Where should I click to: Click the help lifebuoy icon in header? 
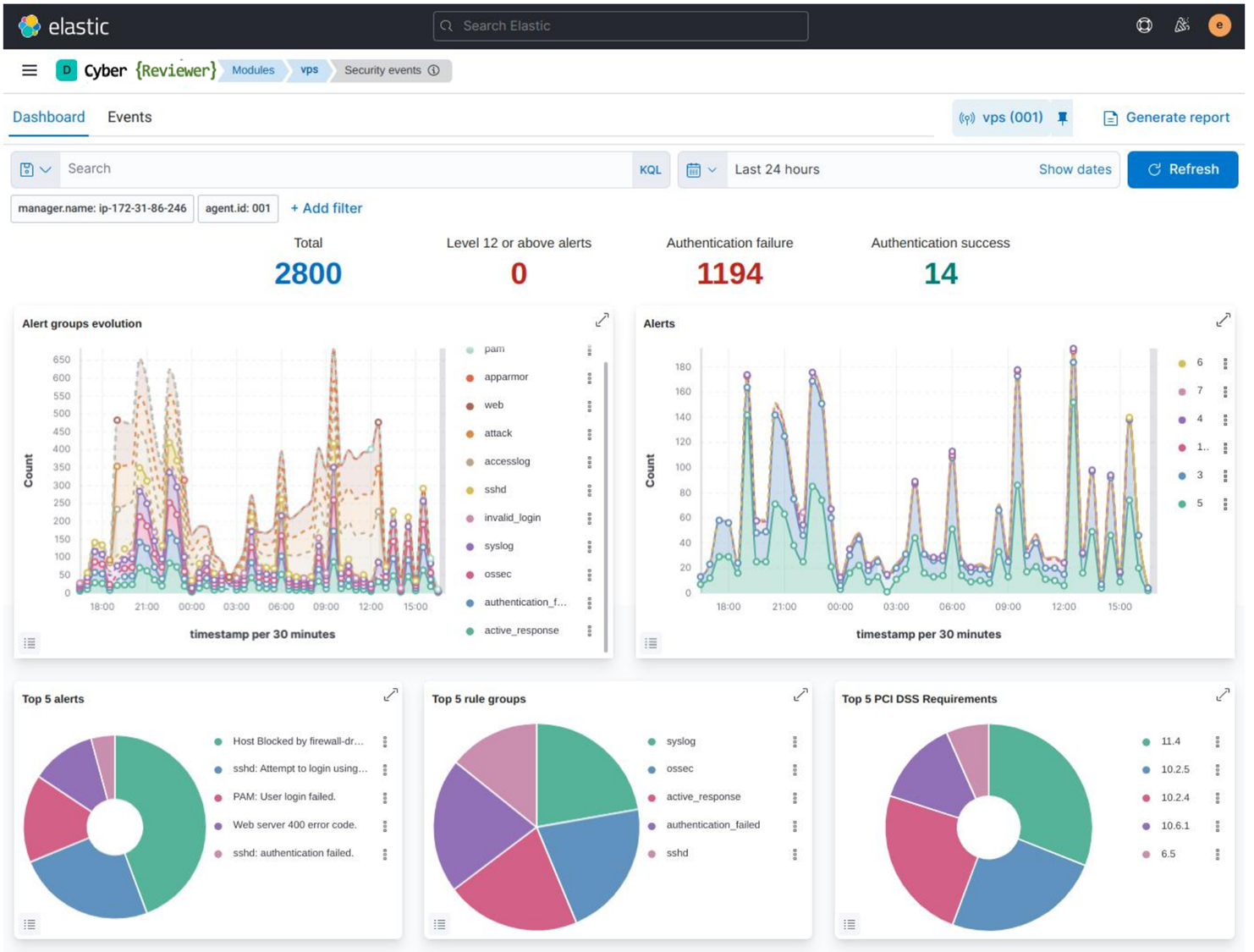pos(1144,25)
